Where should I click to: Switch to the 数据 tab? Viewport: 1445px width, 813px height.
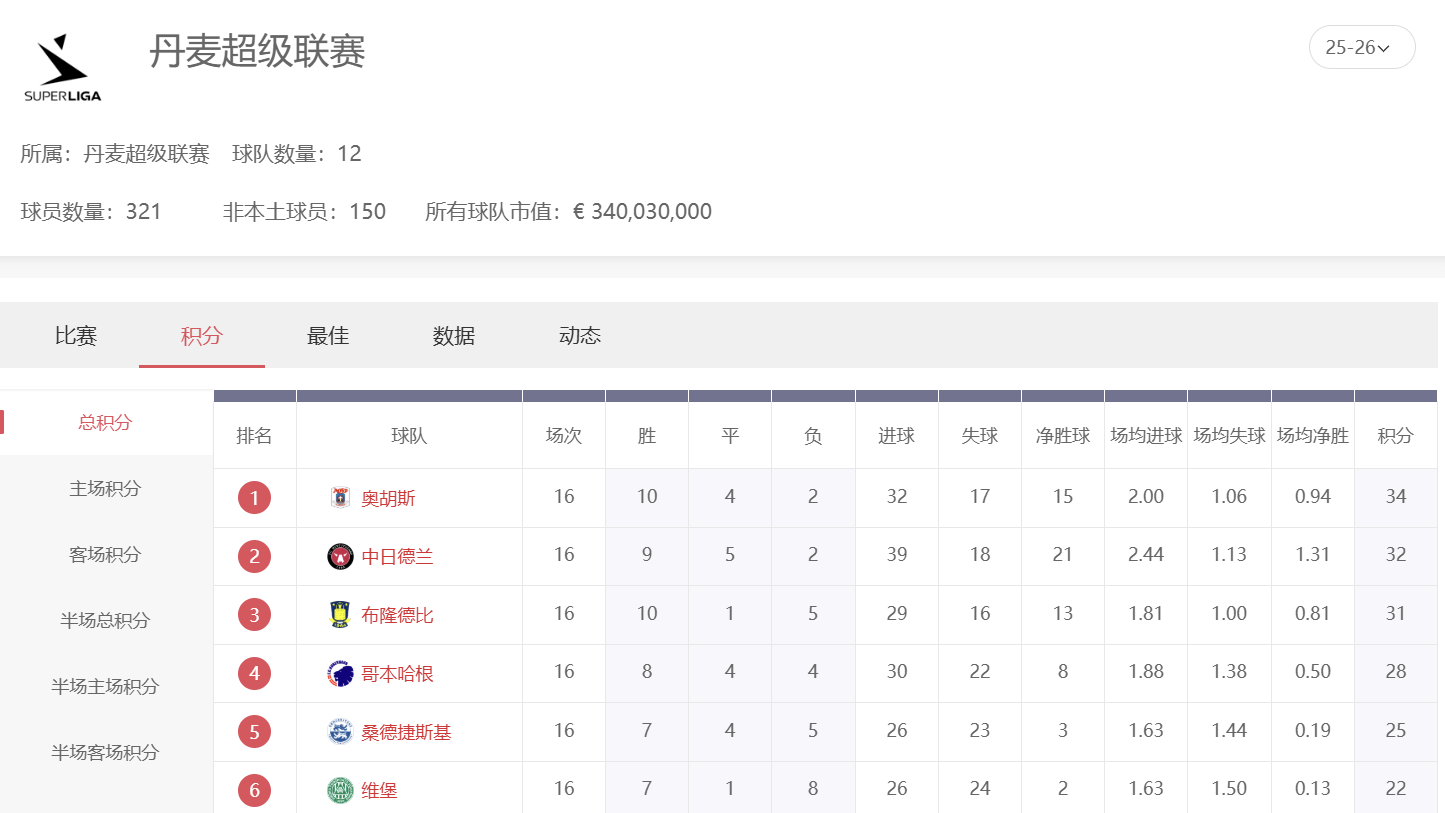(453, 336)
